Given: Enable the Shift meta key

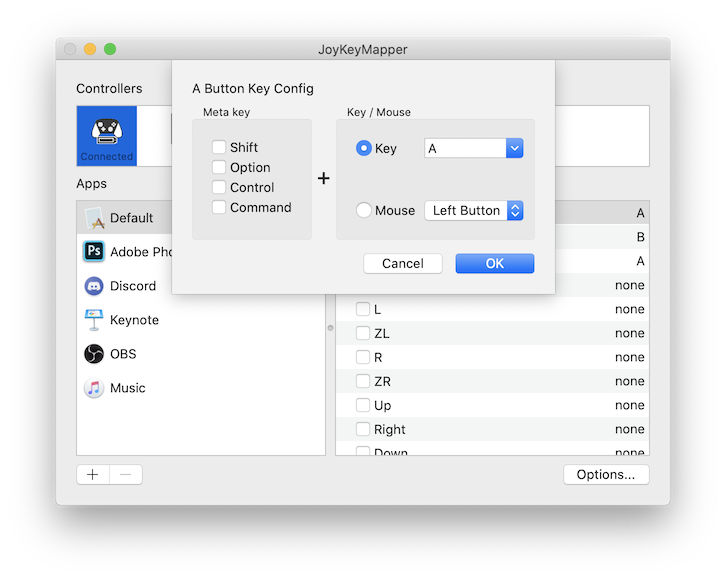Looking at the screenshot, I should pos(219,147).
